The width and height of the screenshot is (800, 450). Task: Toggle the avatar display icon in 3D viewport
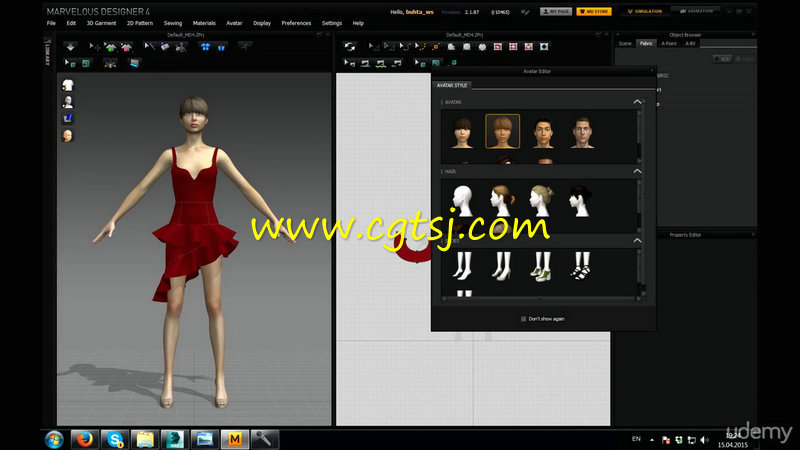[68, 102]
